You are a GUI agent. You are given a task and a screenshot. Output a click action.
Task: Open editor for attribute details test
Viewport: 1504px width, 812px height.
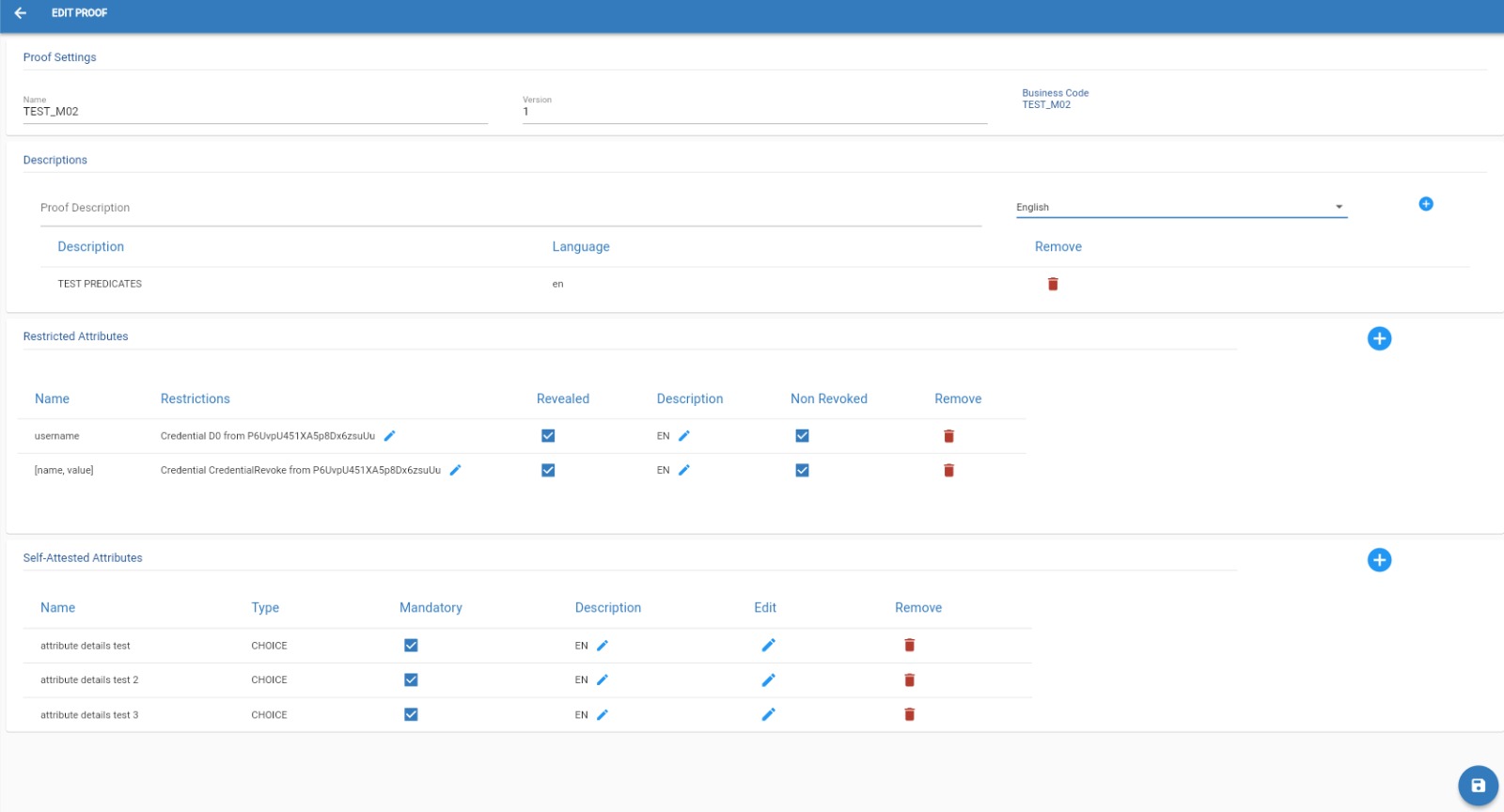pyautogui.click(x=768, y=645)
